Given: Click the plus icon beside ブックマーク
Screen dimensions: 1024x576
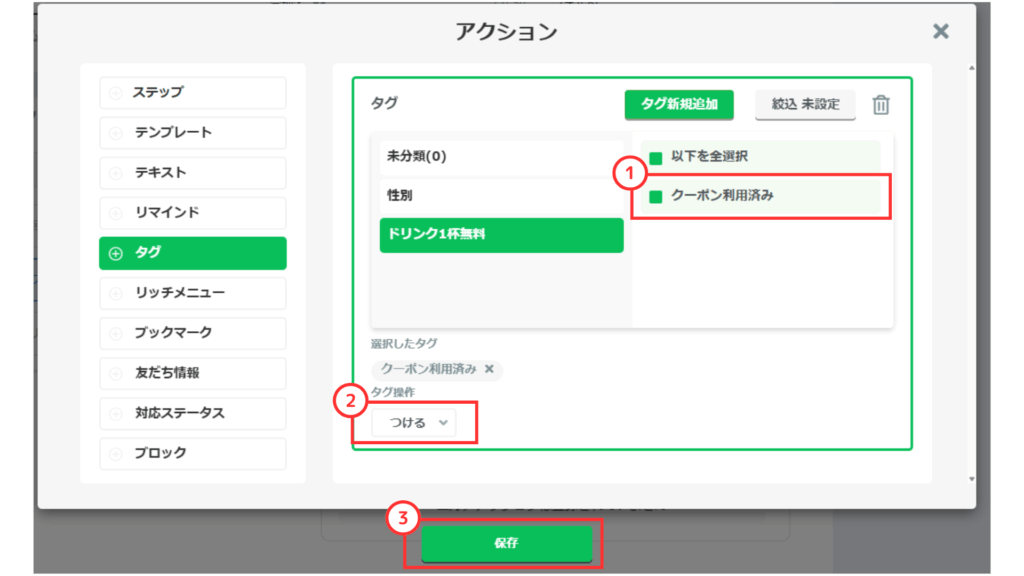Looking at the screenshot, I should (116, 333).
